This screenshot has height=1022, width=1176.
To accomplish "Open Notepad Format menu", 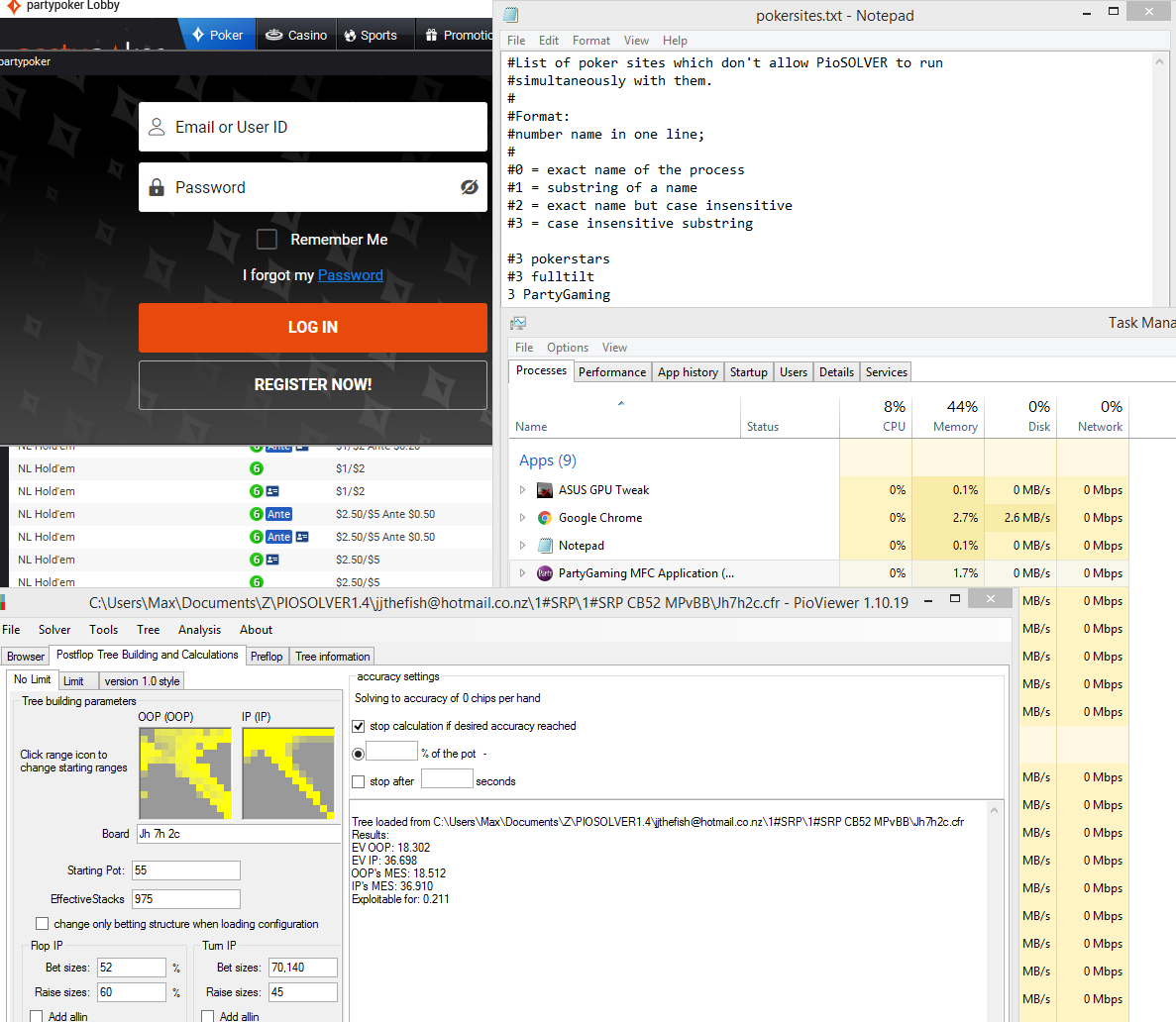I will pyautogui.click(x=591, y=41).
